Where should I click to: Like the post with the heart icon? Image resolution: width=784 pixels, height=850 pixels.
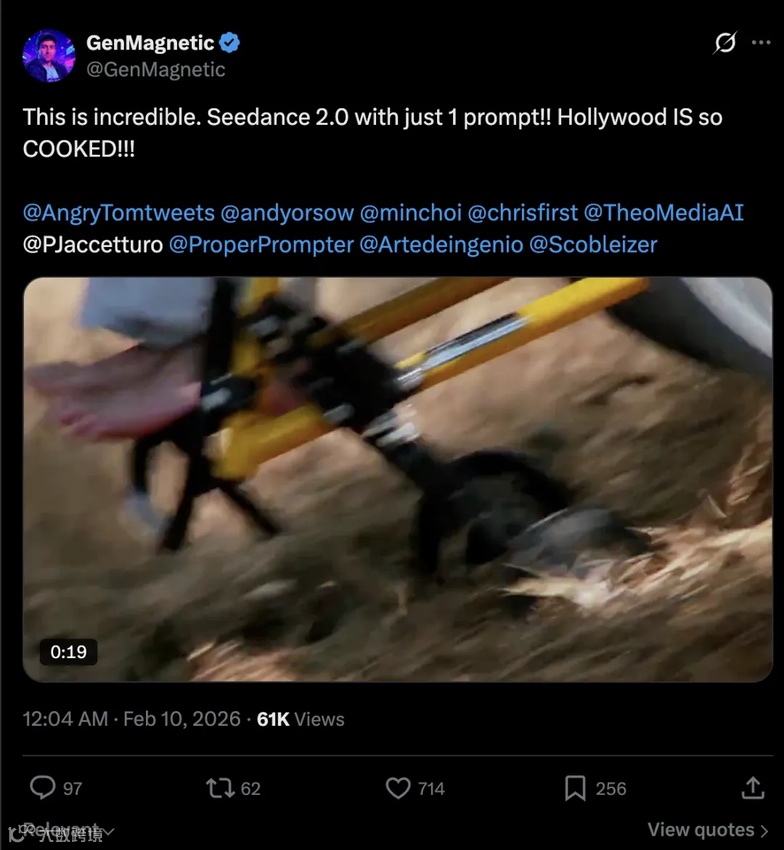click(x=398, y=788)
